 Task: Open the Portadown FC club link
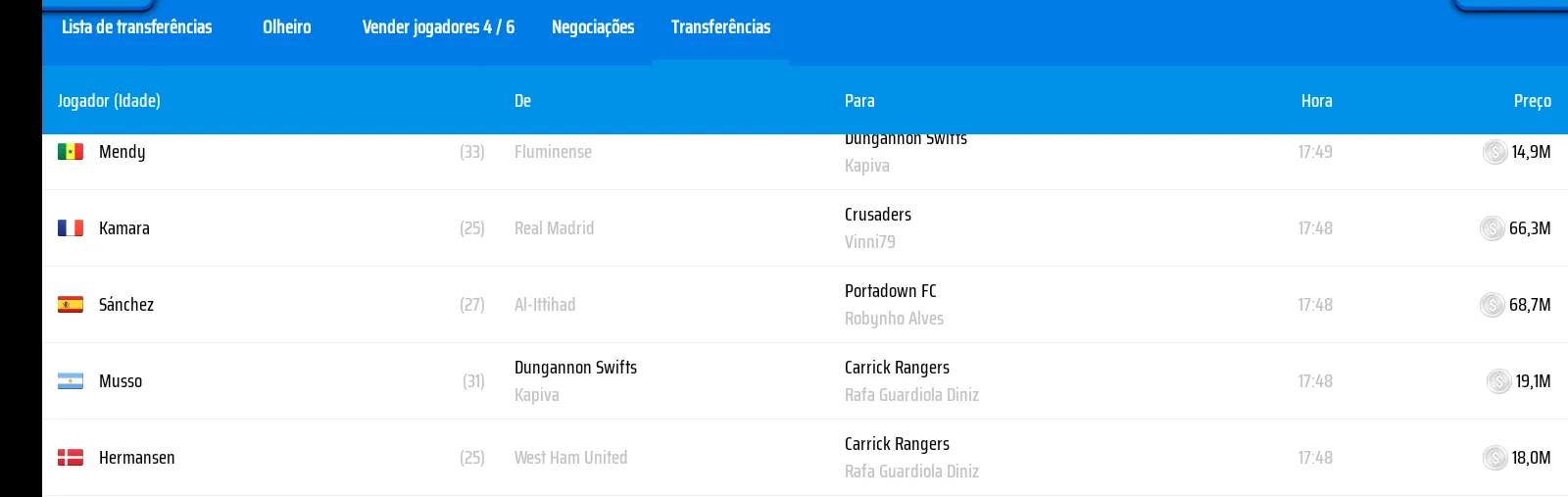point(891,291)
